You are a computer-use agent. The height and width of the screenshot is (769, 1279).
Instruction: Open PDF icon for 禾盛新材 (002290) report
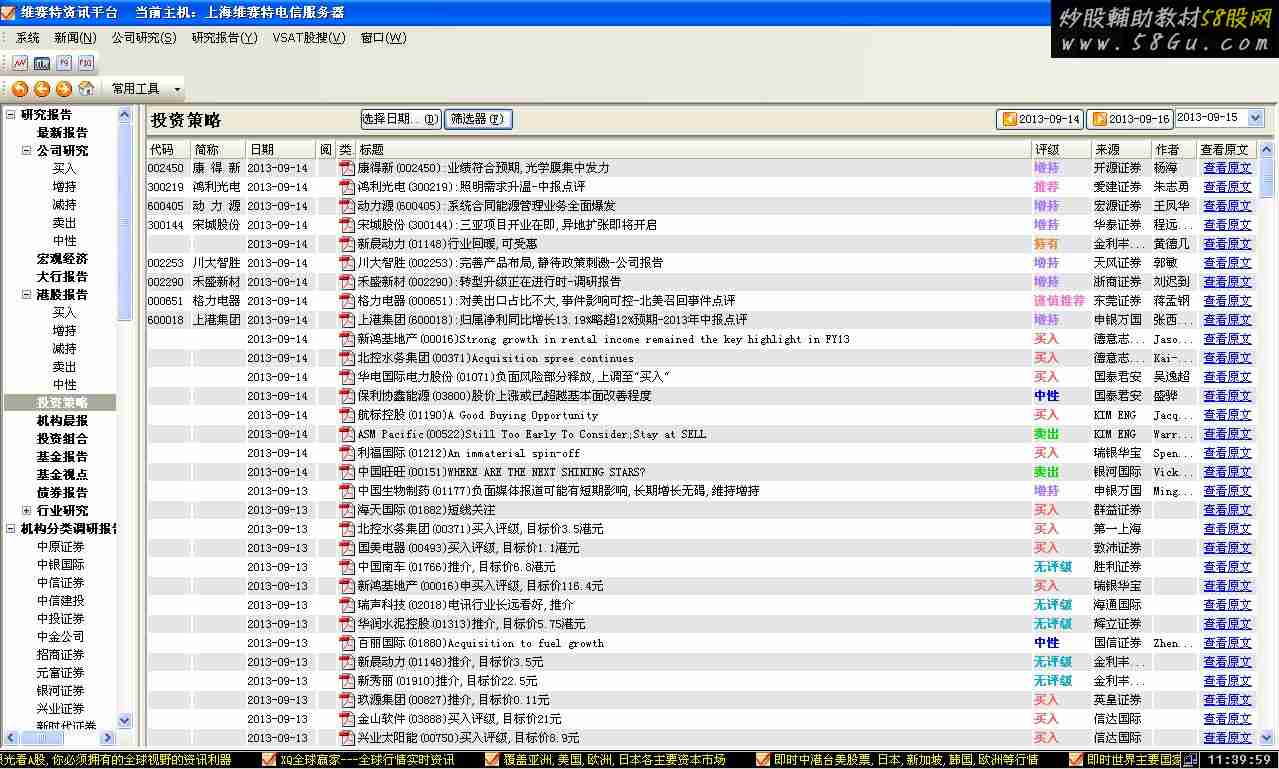click(348, 282)
